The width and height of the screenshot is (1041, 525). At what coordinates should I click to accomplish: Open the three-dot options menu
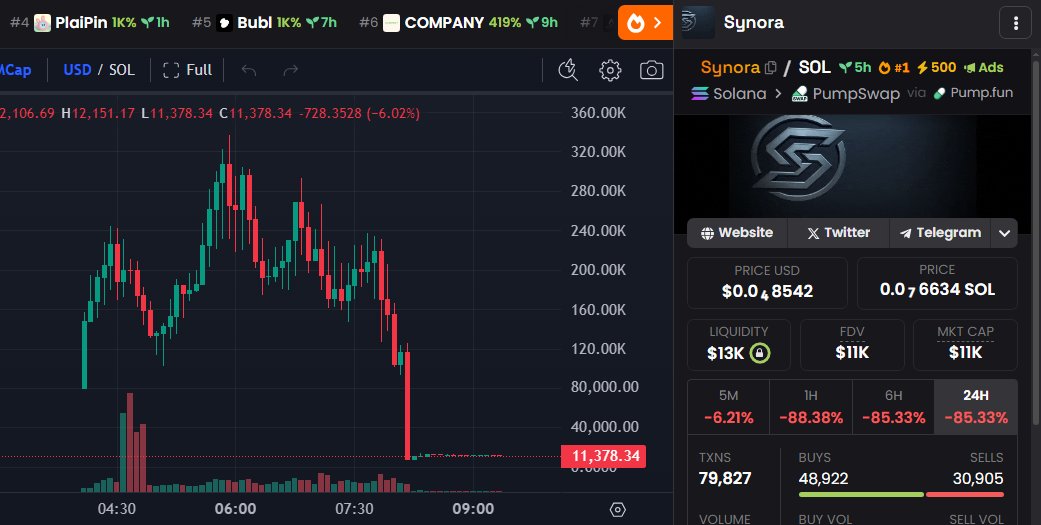pyautogui.click(x=1016, y=22)
